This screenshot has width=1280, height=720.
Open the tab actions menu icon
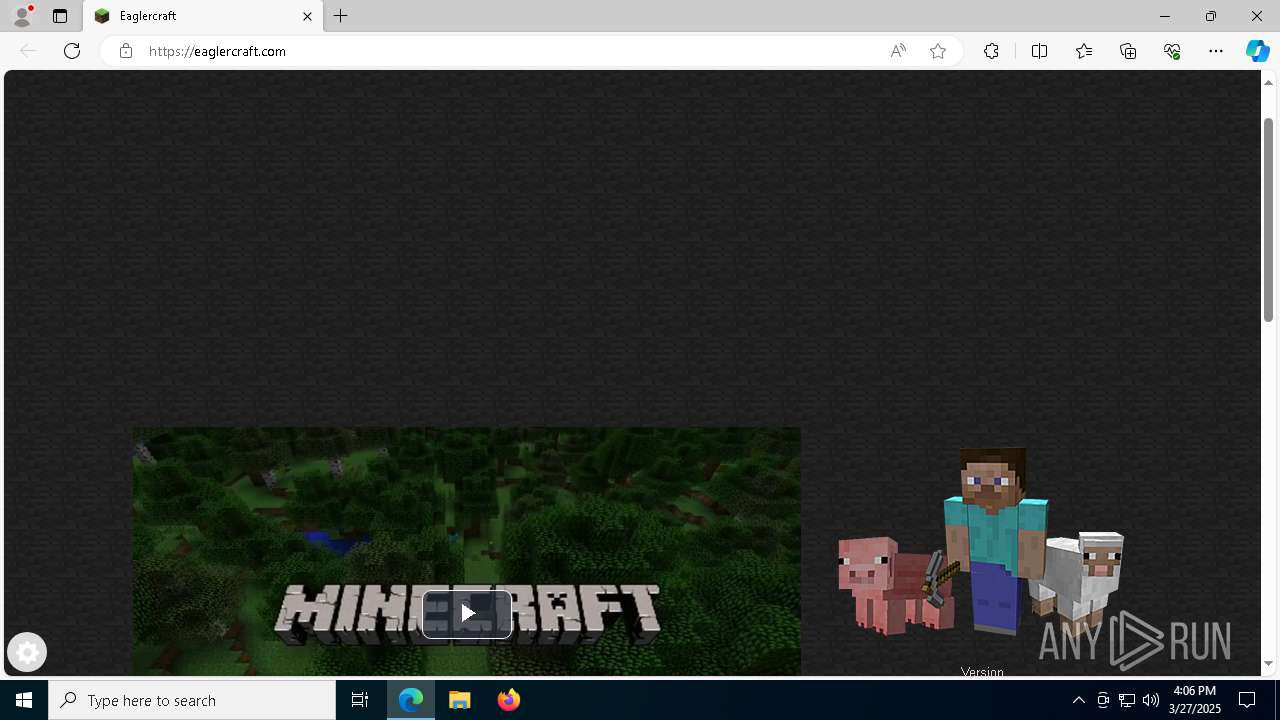coord(60,16)
